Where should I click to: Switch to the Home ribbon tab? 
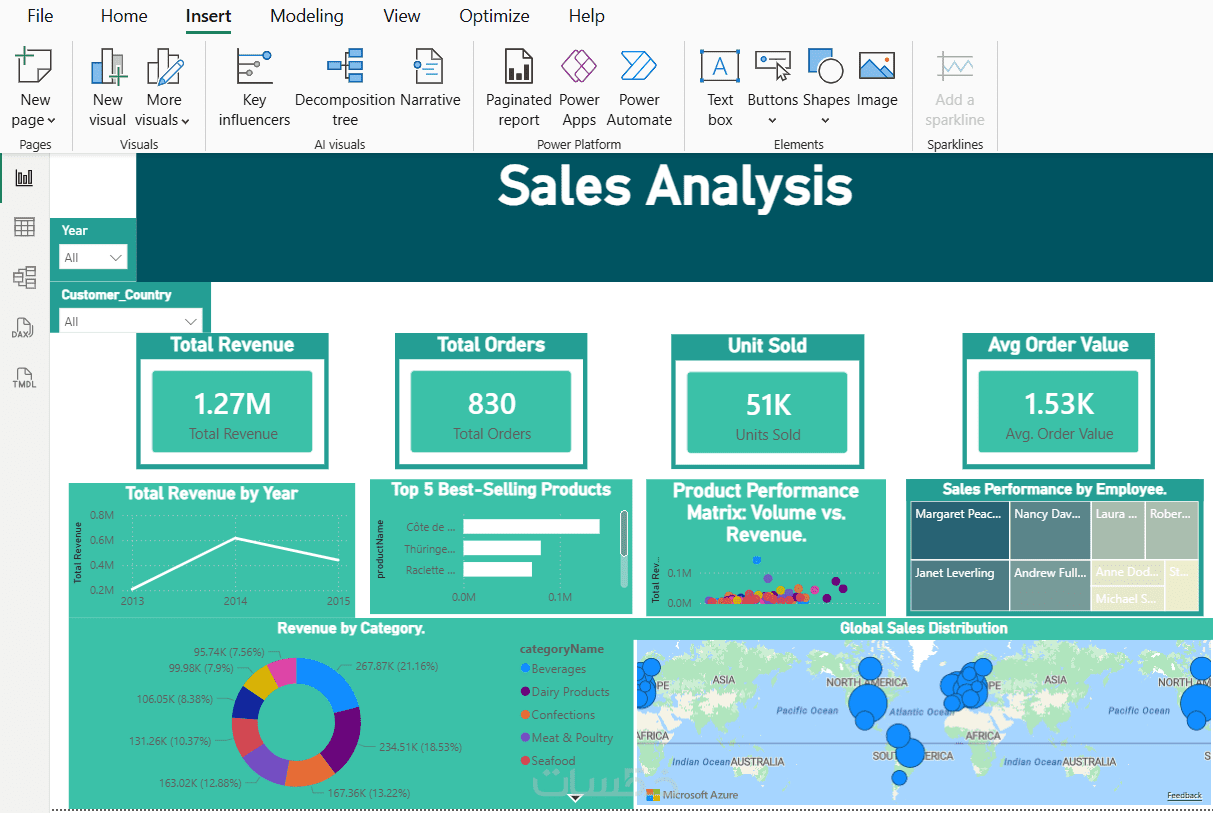point(124,16)
